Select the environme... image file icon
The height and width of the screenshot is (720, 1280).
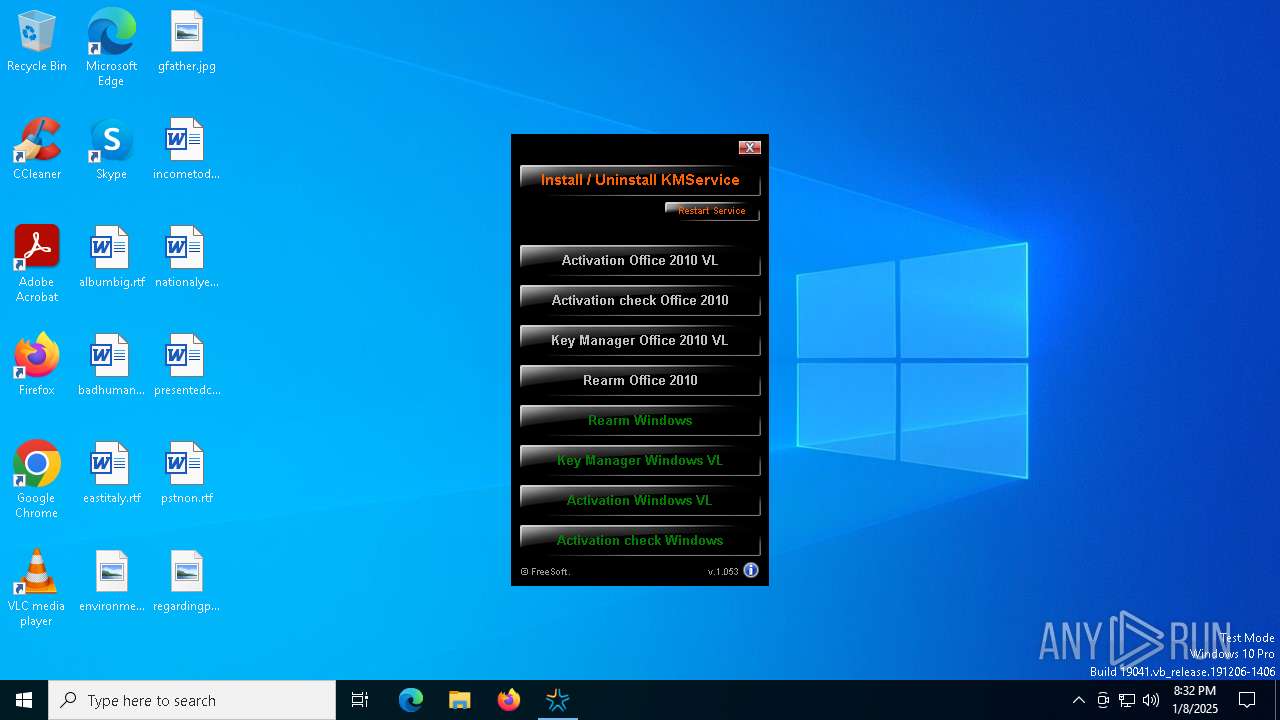[112, 582]
